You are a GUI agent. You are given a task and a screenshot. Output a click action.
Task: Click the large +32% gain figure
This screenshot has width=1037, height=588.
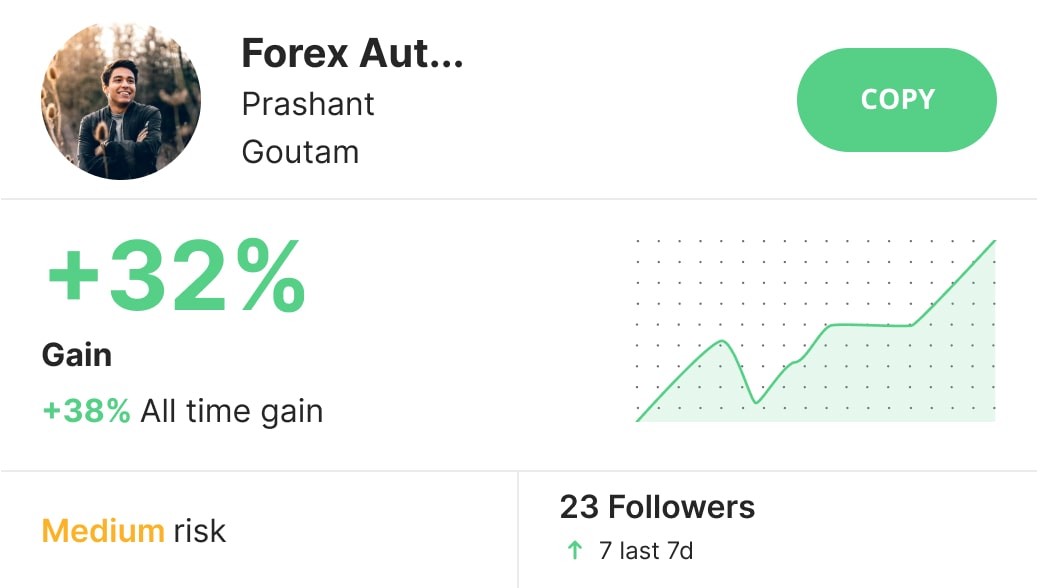(175, 276)
